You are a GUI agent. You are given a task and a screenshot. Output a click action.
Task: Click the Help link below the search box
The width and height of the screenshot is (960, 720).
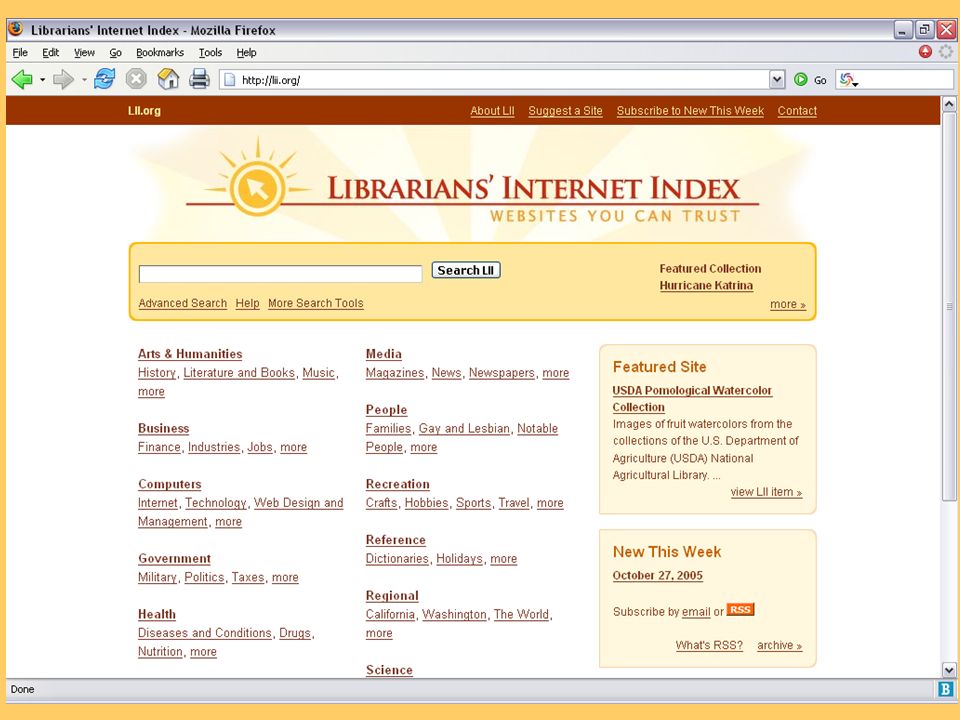click(247, 303)
